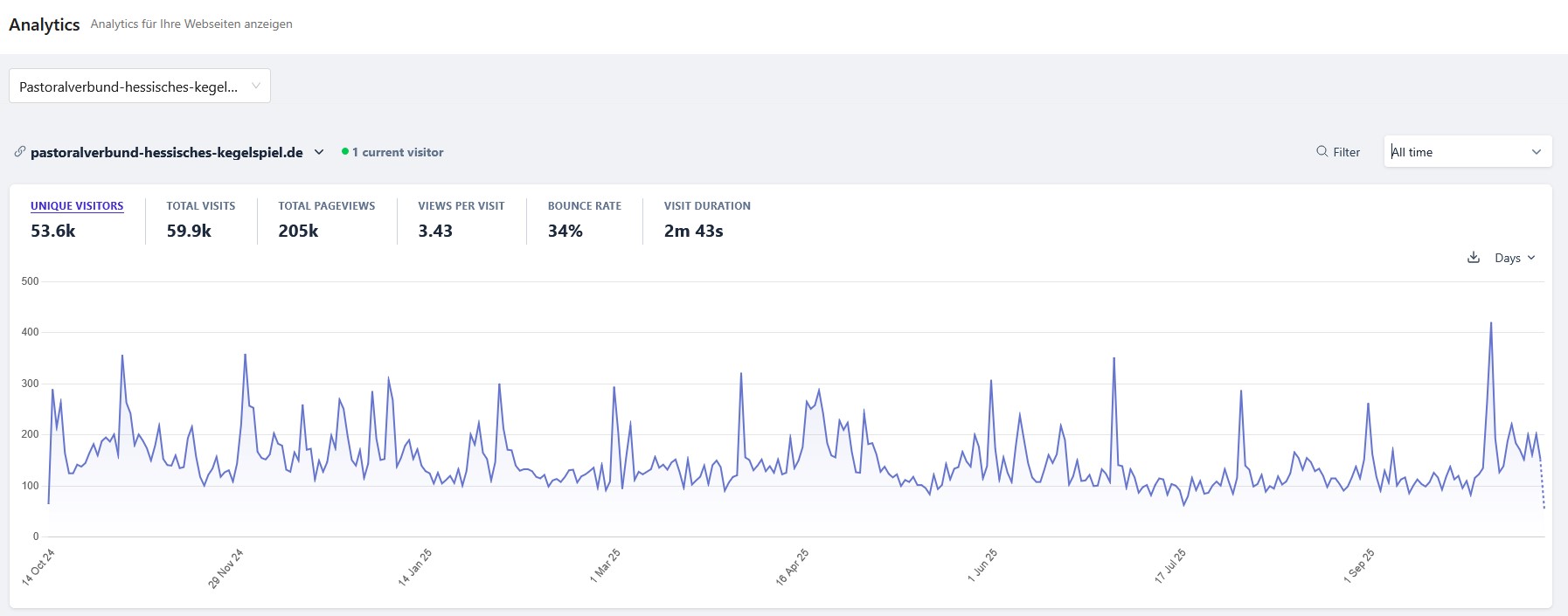Image resolution: width=1568 pixels, height=616 pixels.
Task: Open the Pastoralverbund-hessisches-kegel website selector dropdown
Action: coord(140,87)
